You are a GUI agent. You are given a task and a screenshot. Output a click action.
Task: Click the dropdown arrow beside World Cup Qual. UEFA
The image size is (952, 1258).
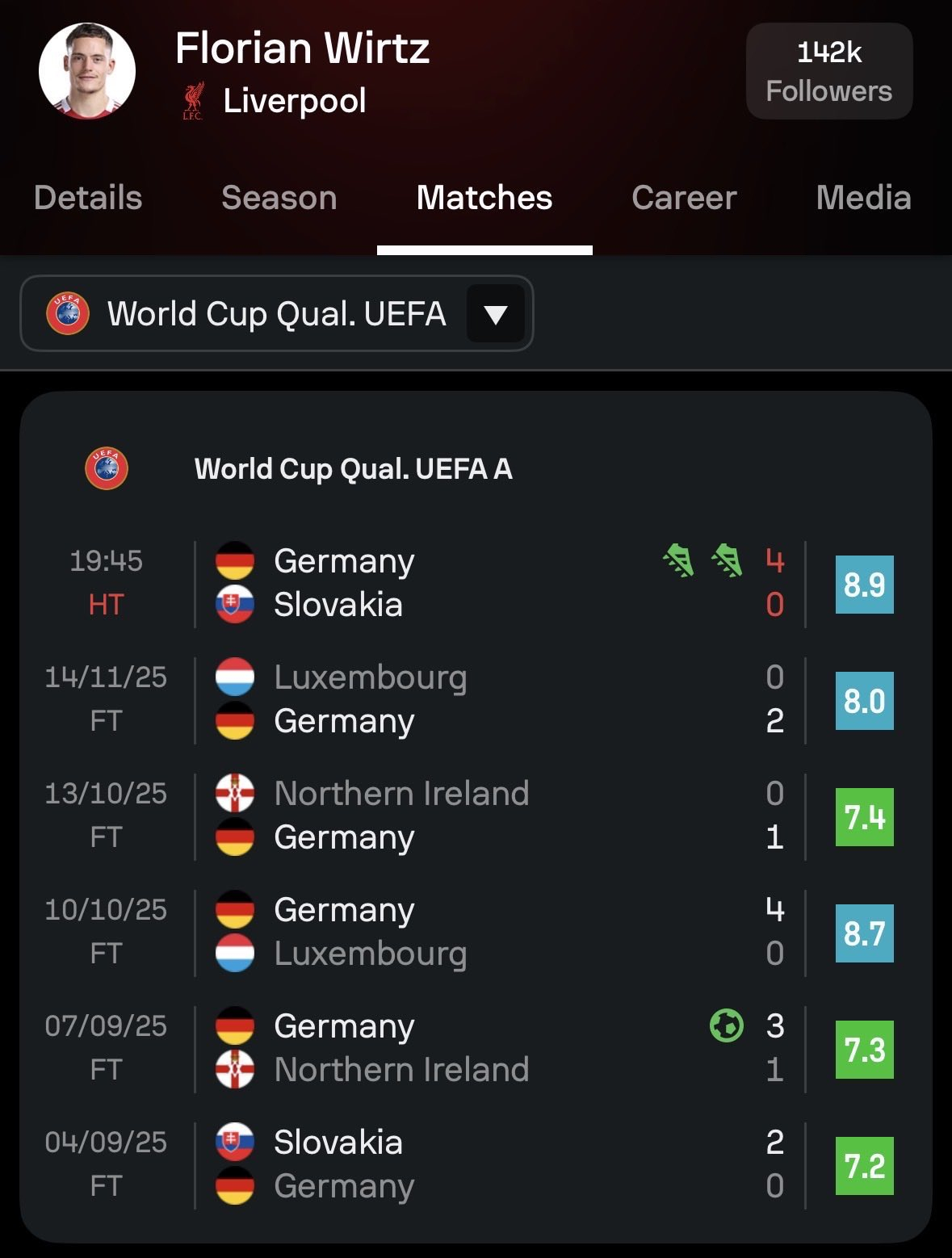click(495, 314)
